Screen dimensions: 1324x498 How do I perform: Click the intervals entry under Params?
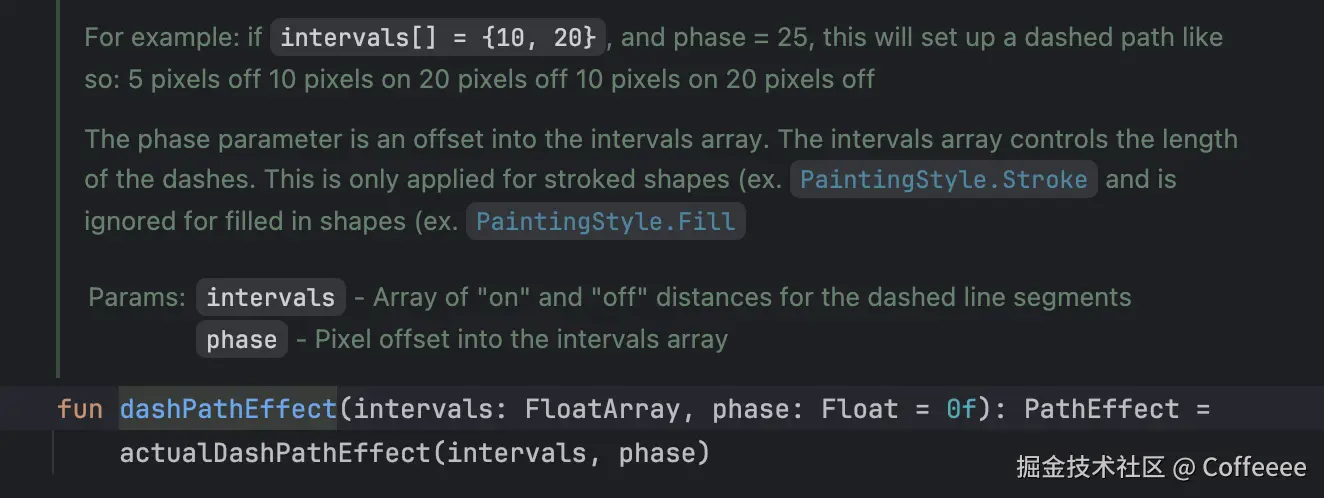click(x=270, y=298)
